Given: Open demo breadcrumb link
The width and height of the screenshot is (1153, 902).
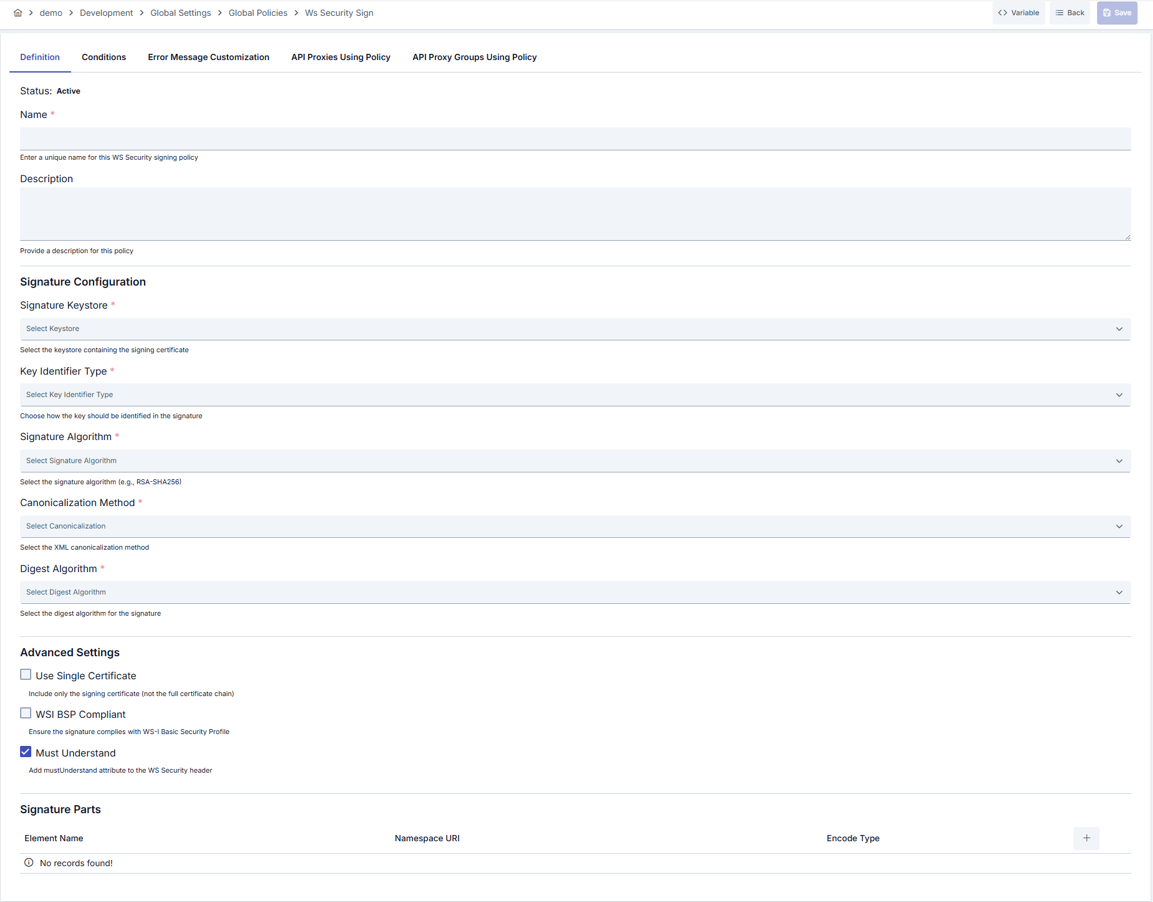Looking at the screenshot, I should [x=51, y=12].
